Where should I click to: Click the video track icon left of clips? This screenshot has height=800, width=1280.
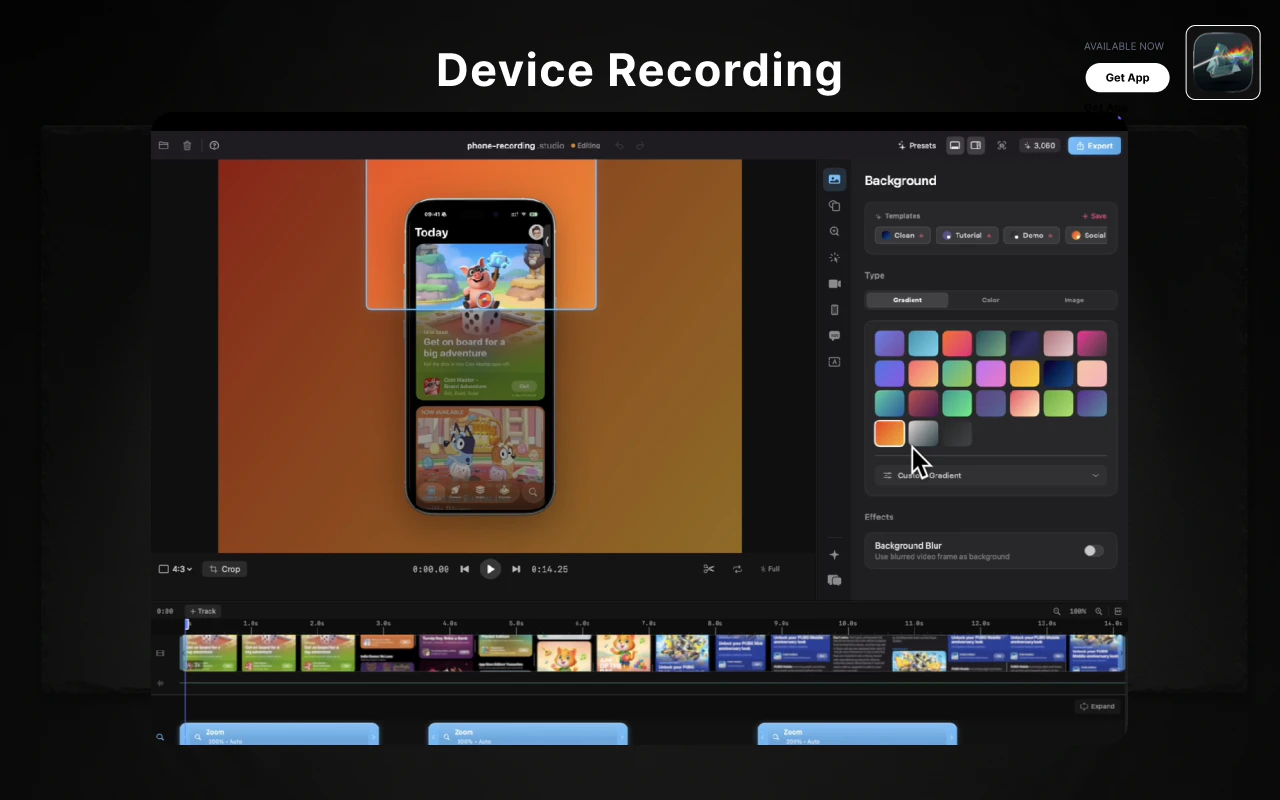(x=160, y=653)
